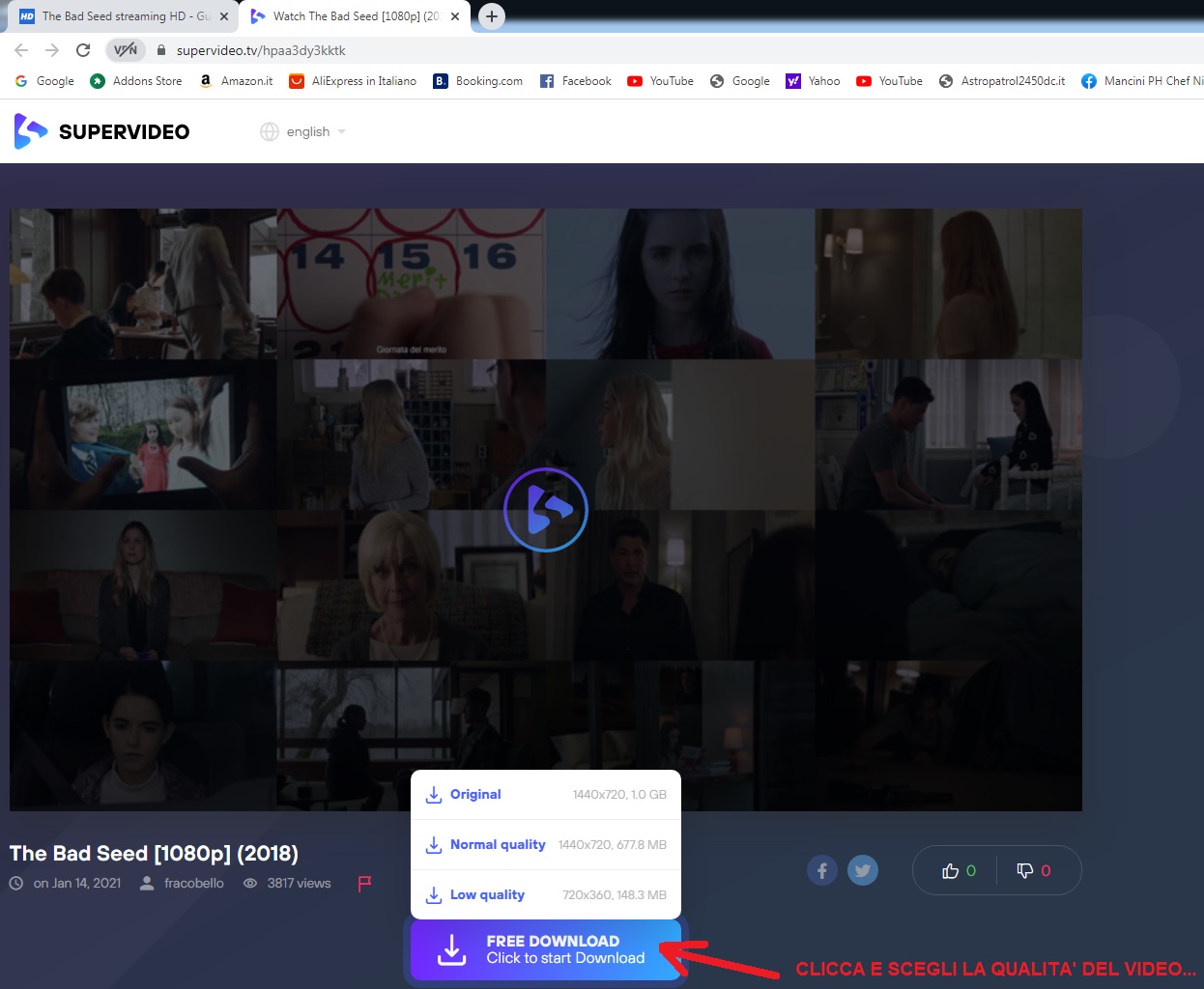Click the user icon next to fracobello
Viewport: 1204px width, 989px height.
(x=147, y=883)
